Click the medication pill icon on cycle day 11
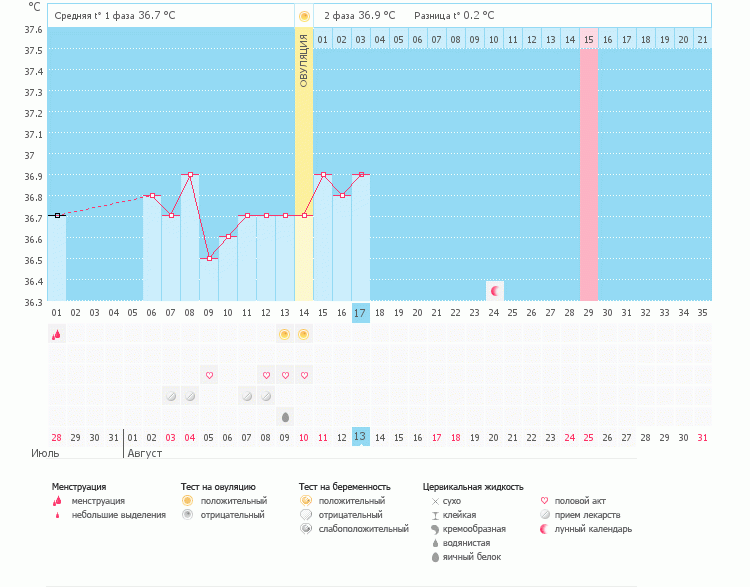The width and height of the screenshot is (750, 587). pos(247,396)
